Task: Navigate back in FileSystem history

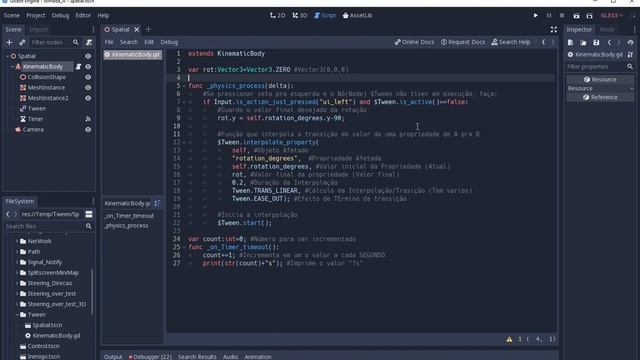Action: 8,214
